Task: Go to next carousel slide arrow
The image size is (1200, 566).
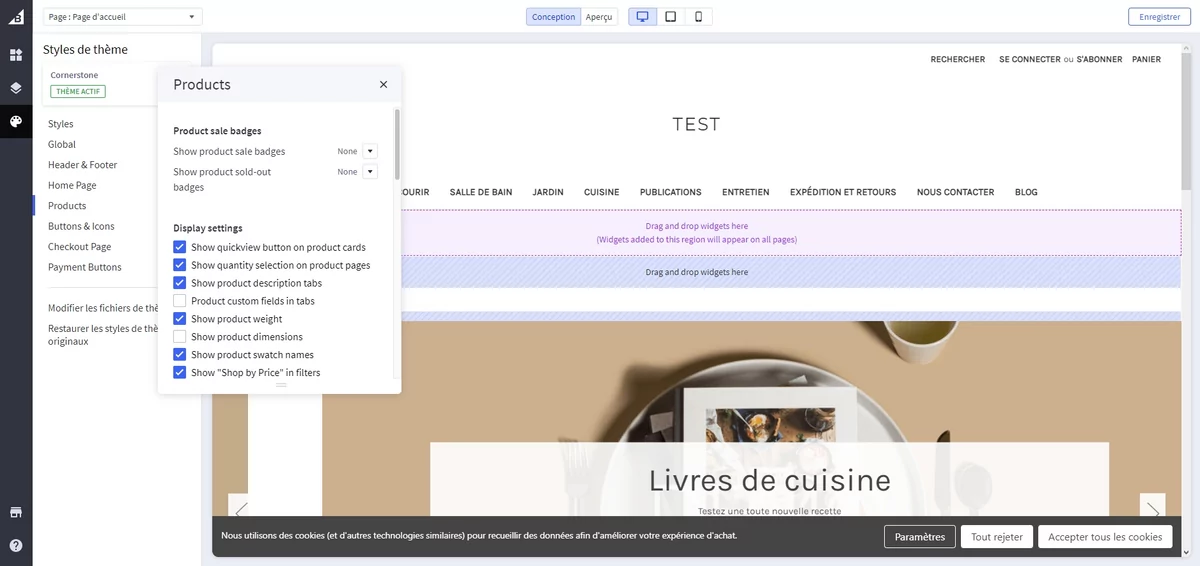Action: (x=1152, y=510)
